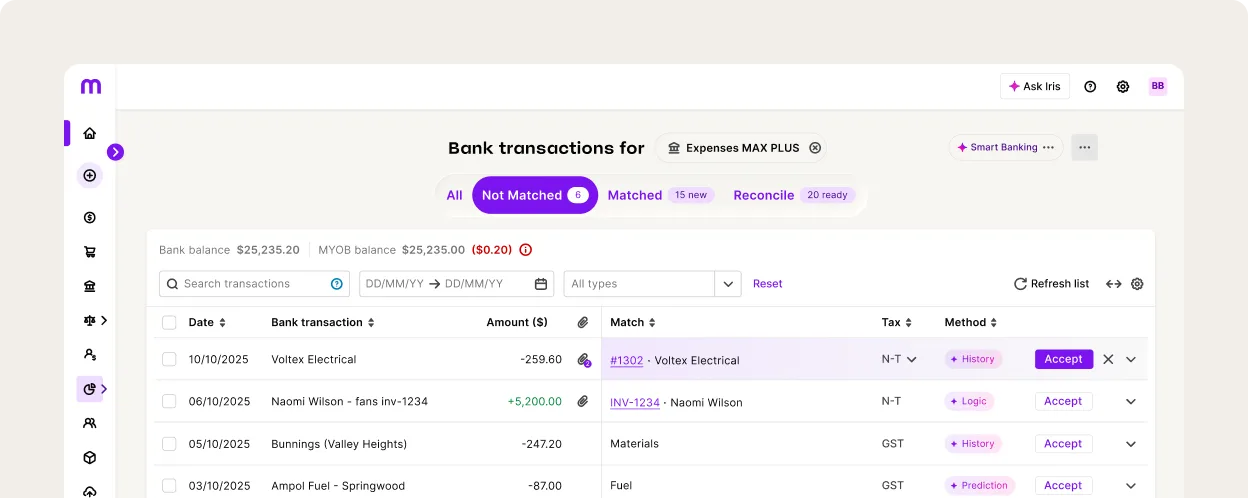1248x498 pixels.
Task: Open the All types dropdown
Action: 652,284
